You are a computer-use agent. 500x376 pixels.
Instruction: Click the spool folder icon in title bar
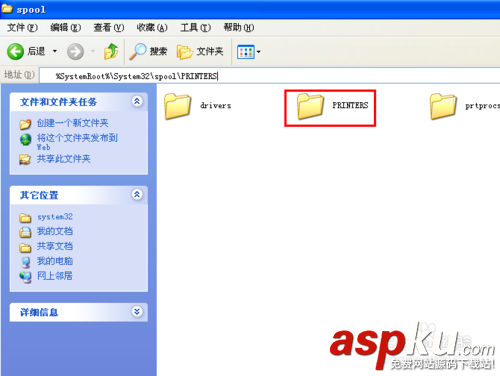point(7,8)
